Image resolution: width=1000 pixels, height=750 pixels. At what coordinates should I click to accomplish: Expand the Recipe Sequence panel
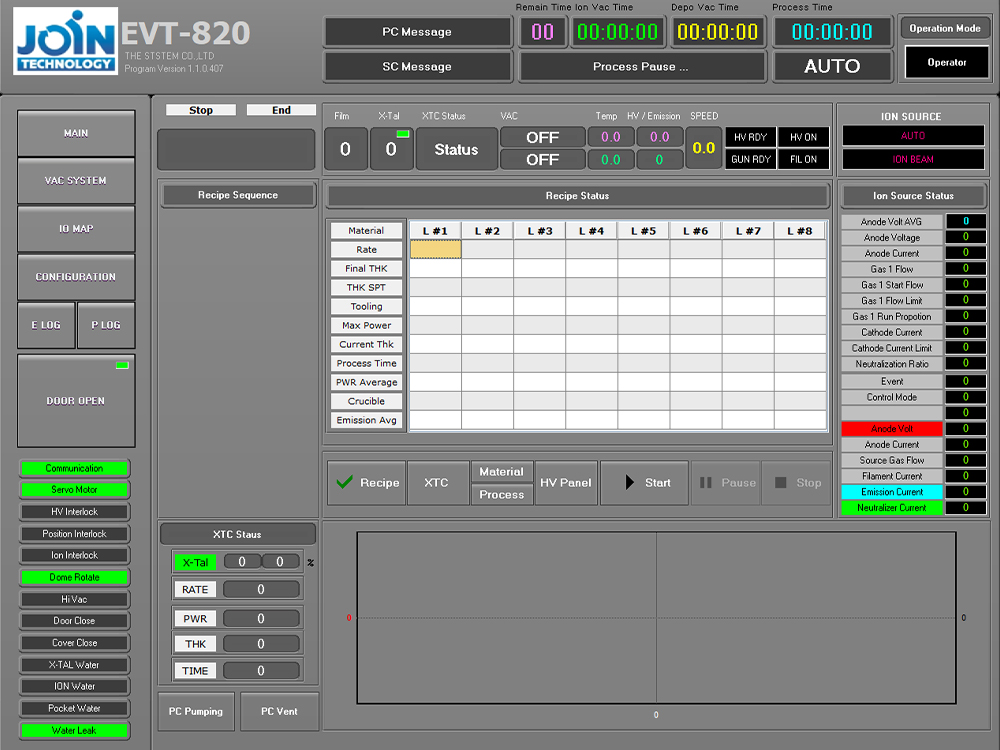pos(237,194)
